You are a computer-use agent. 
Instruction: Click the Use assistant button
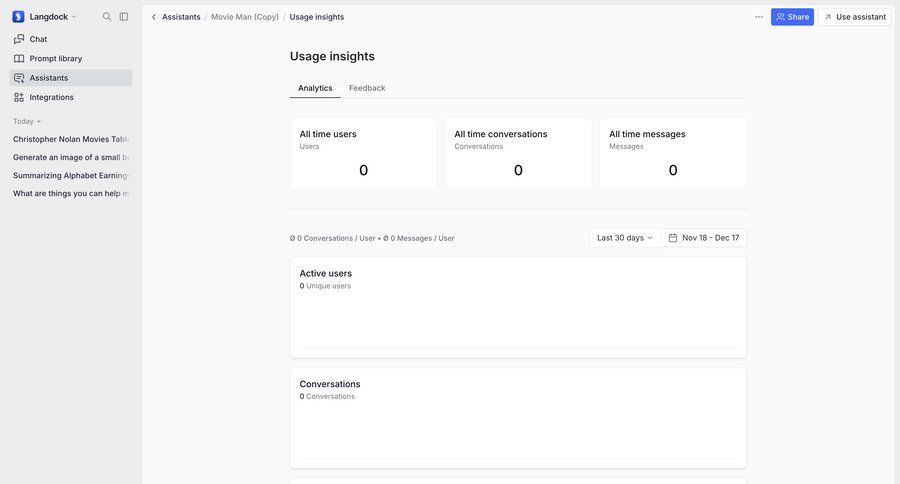pos(855,17)
